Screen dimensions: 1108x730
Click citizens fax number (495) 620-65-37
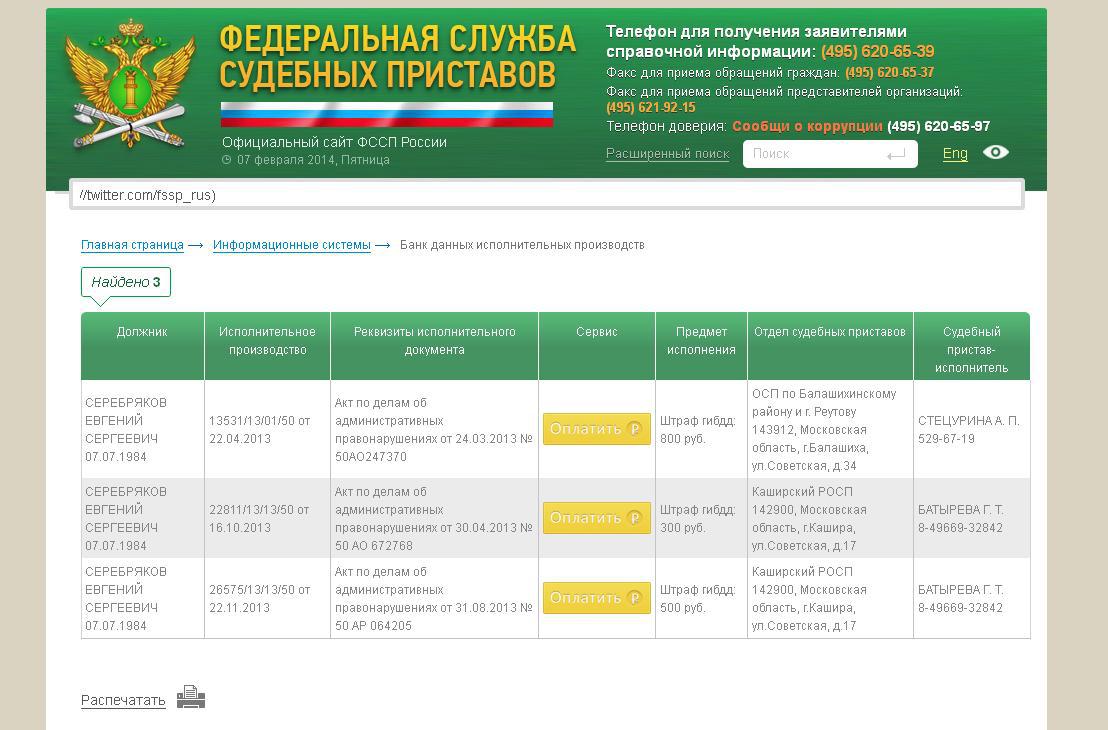tap(890, 72)
